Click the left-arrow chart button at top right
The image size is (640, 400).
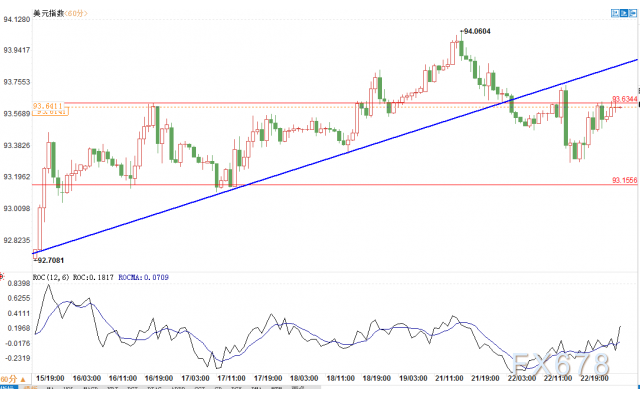point(615,13)
